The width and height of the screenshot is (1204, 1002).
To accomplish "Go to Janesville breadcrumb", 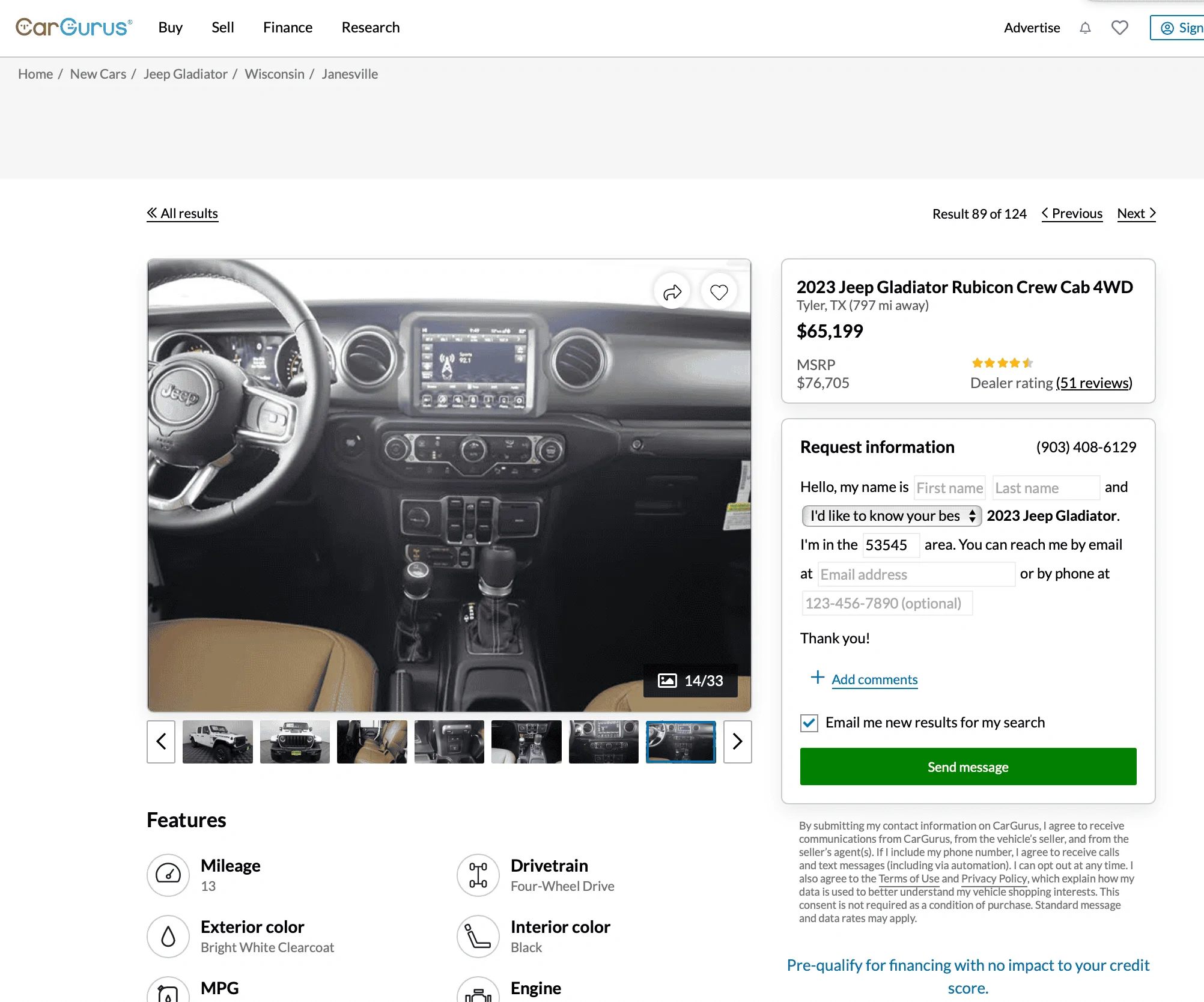I will pyautogui.click(x=350, y=74).
